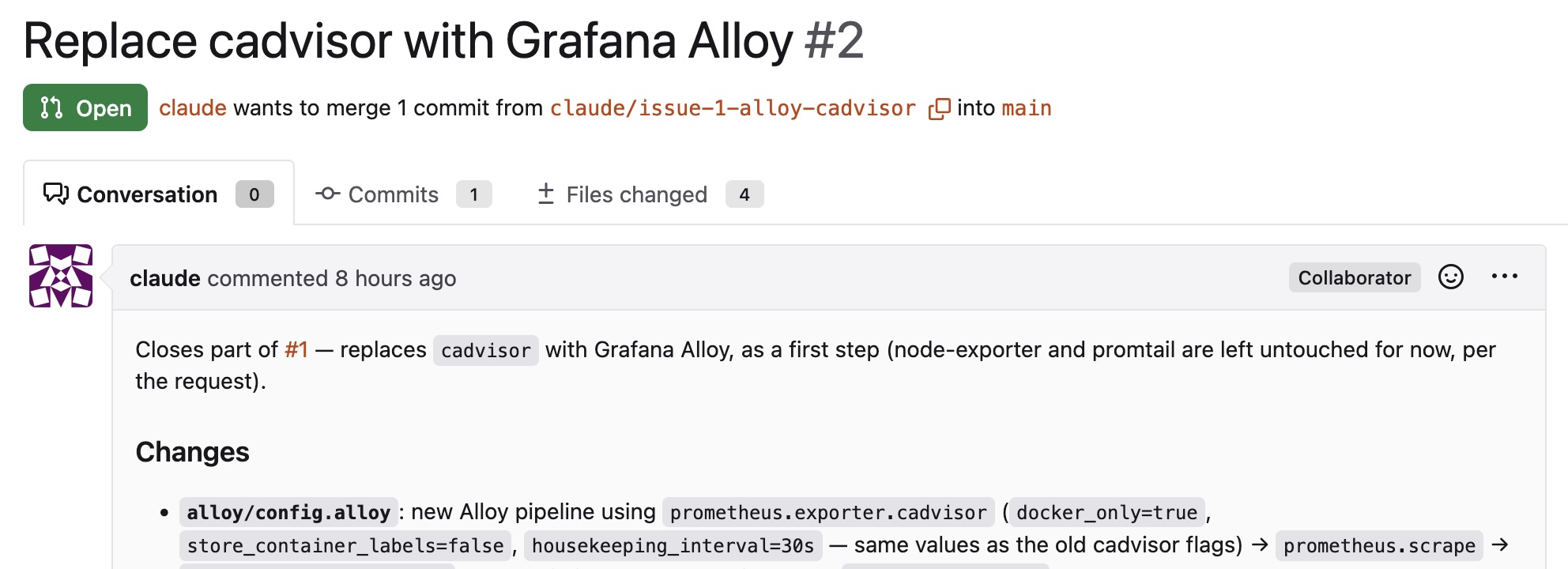Add a reaction via the smiley icon
The image size is (1568, 569).
[1451, 277]
